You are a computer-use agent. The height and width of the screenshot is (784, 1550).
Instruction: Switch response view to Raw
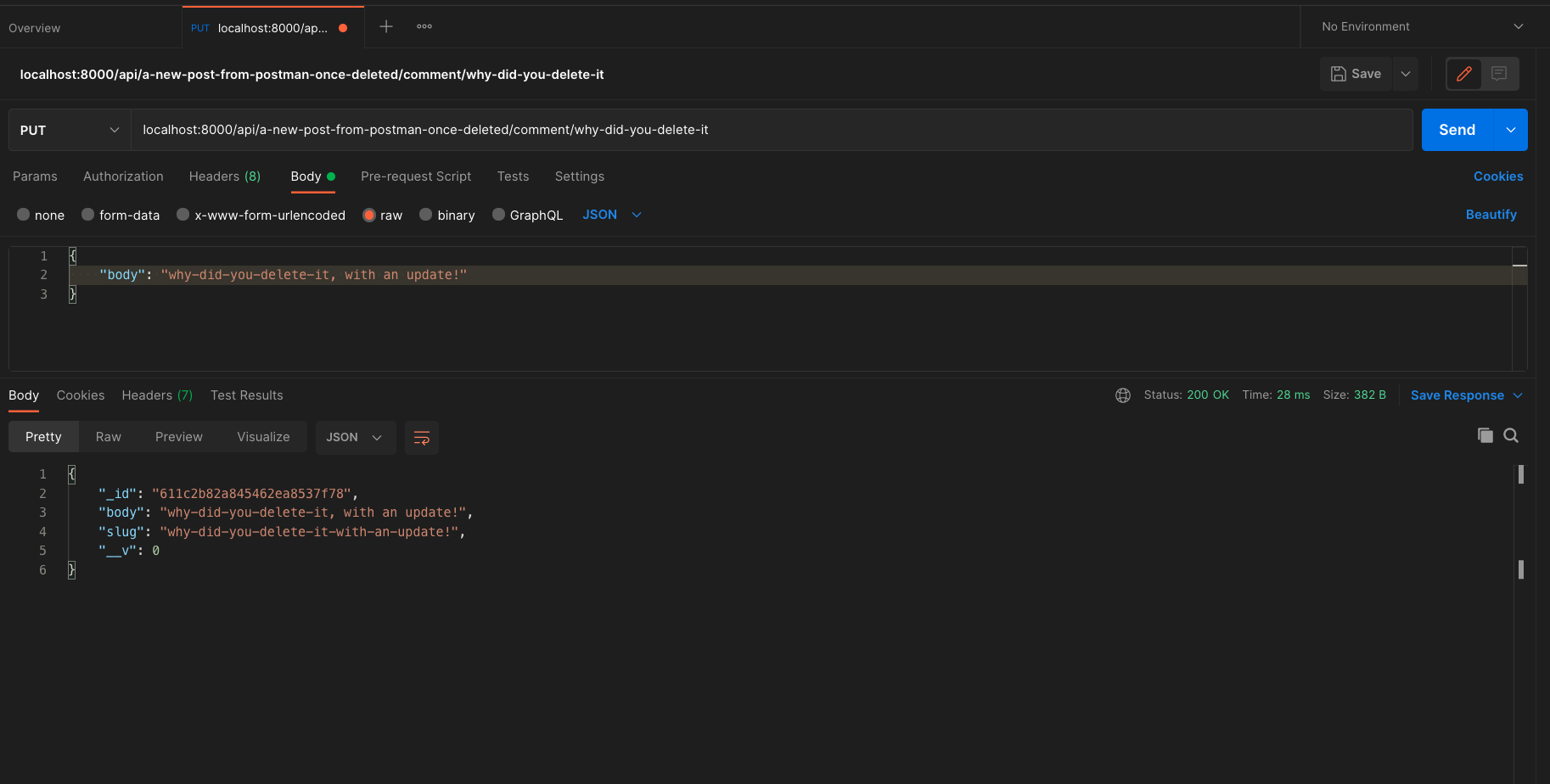[109, 437]
